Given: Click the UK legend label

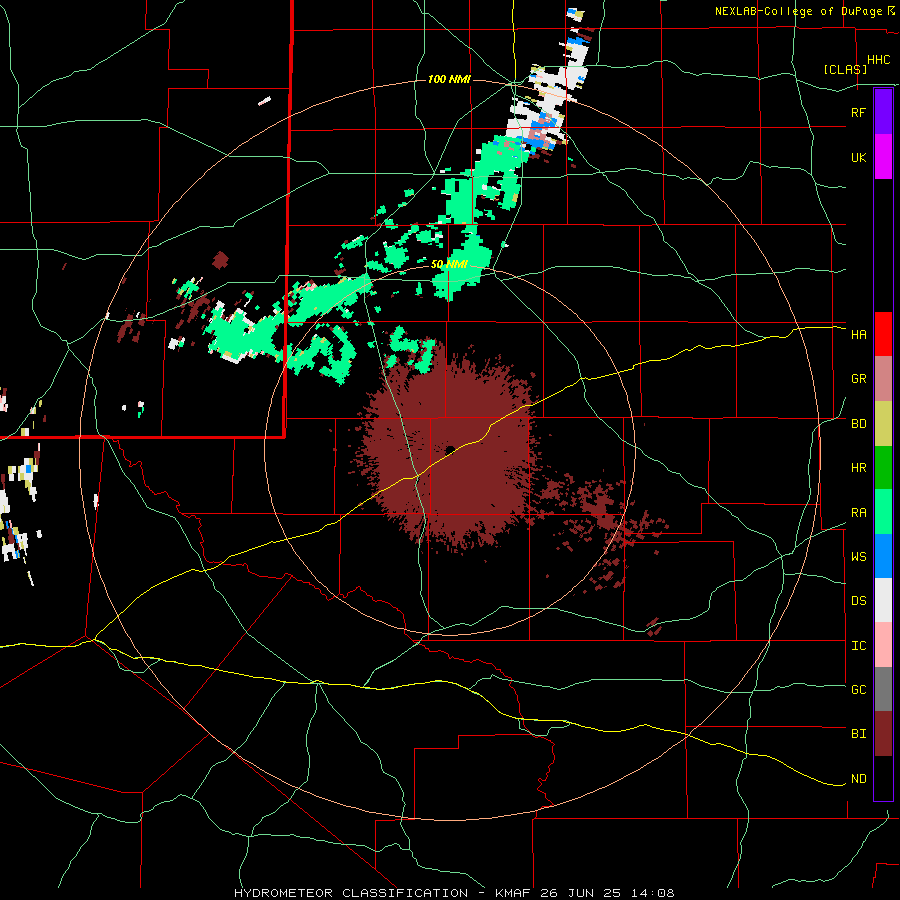Looking at the screenshot, I should (859, 157).
